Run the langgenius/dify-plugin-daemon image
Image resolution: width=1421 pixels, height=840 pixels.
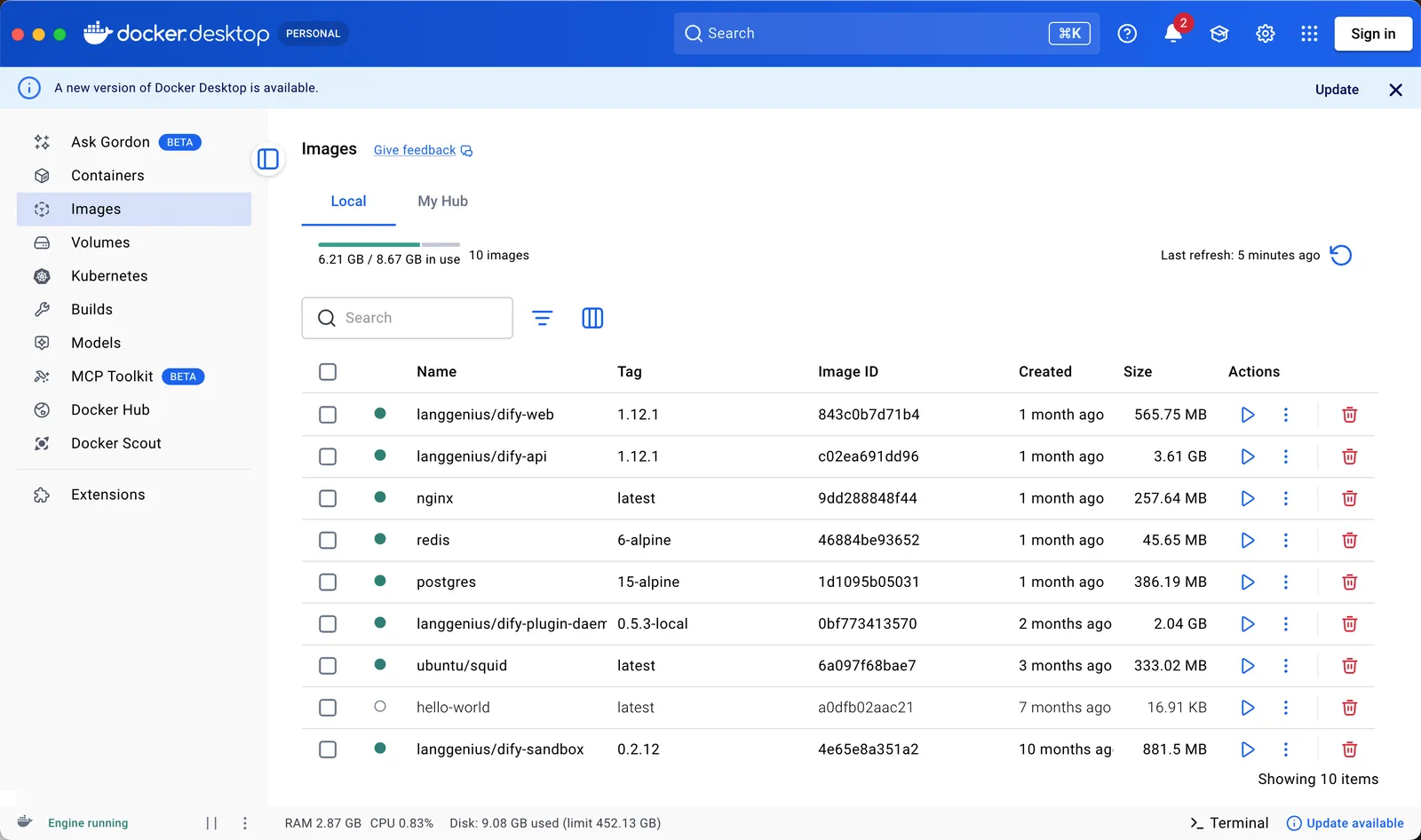pyautogui.click(x=1248, y=624)
